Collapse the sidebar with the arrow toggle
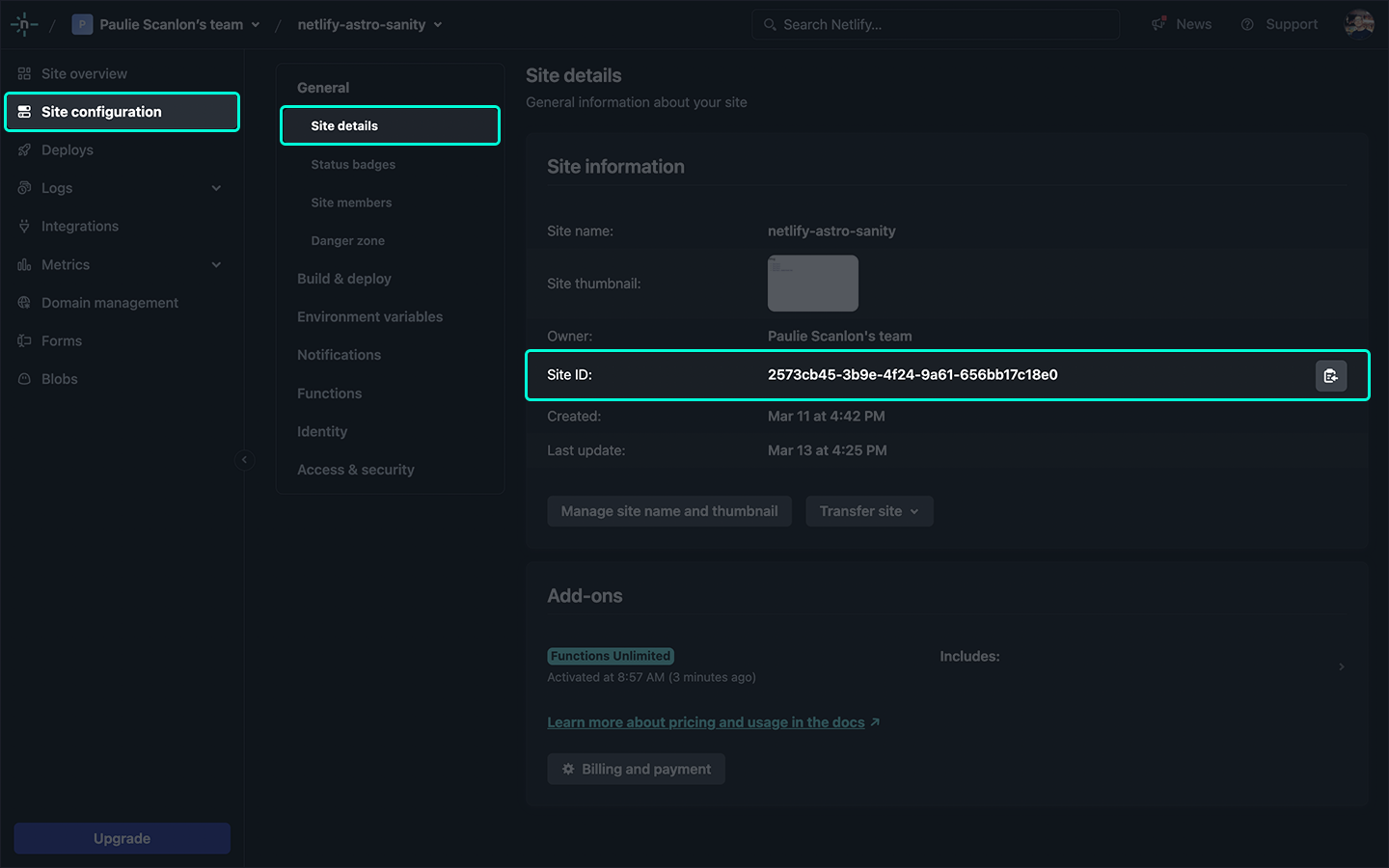1389x868 pixels. pyautogui.click(x=244, y=460)
